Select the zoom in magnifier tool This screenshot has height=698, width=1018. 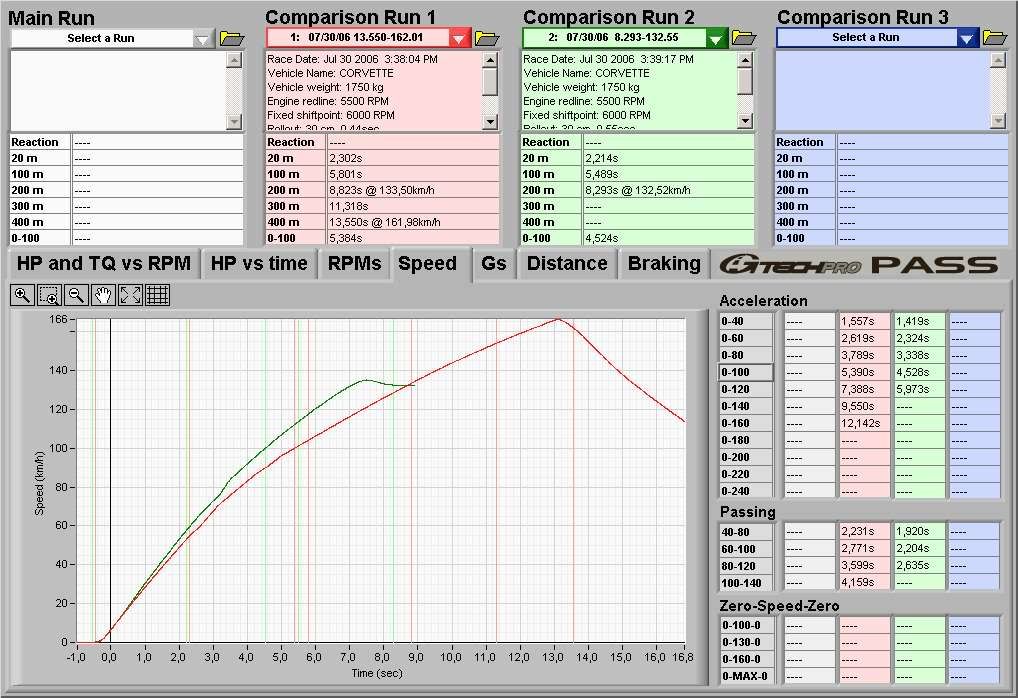(23, 294)
